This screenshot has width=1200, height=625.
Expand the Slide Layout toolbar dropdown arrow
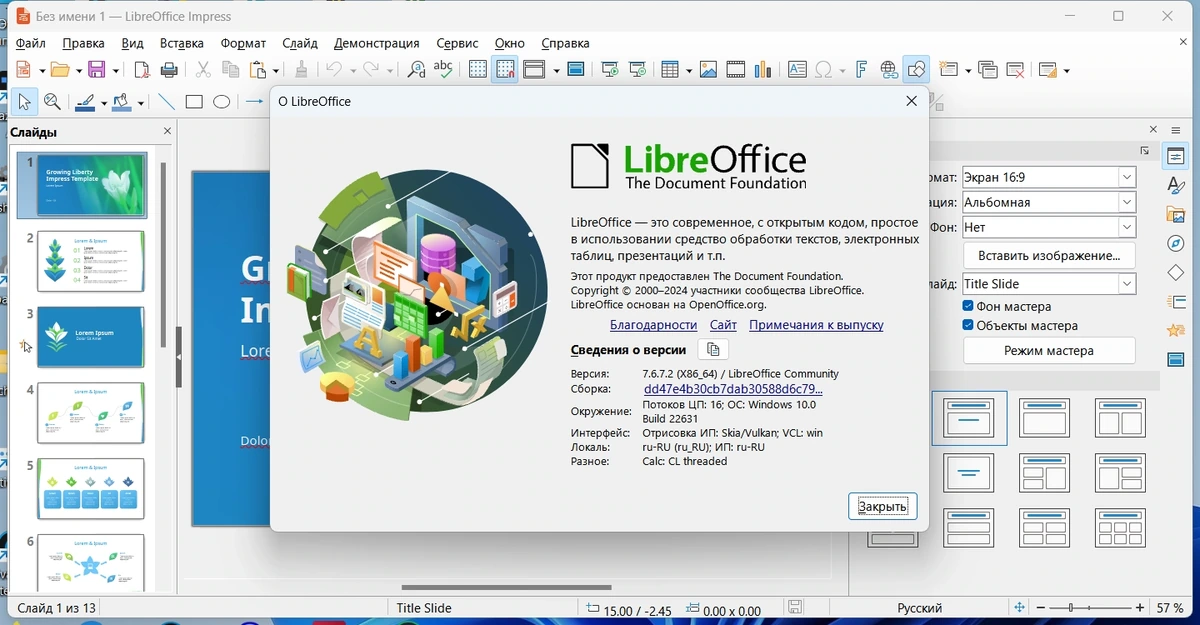(1066, 70)
